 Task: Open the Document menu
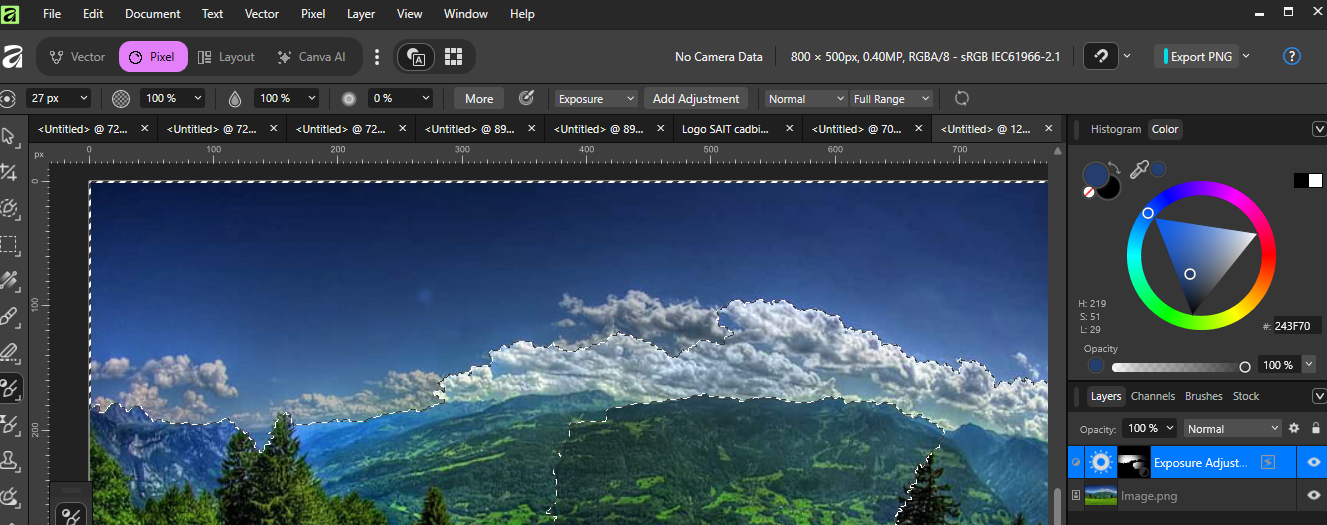point(153,14)
